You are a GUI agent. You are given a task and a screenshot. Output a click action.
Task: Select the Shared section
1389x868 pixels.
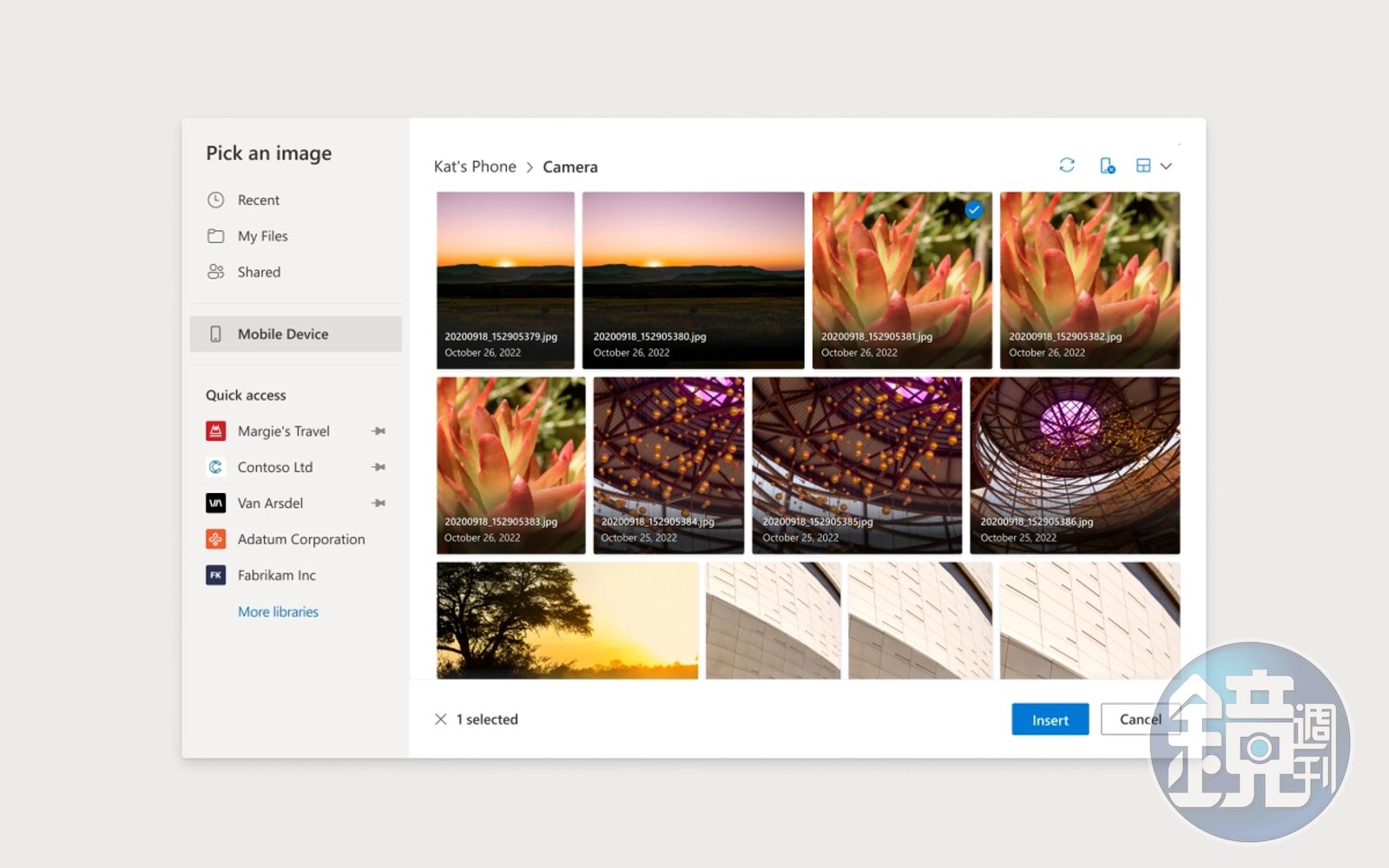click(259, 272)
